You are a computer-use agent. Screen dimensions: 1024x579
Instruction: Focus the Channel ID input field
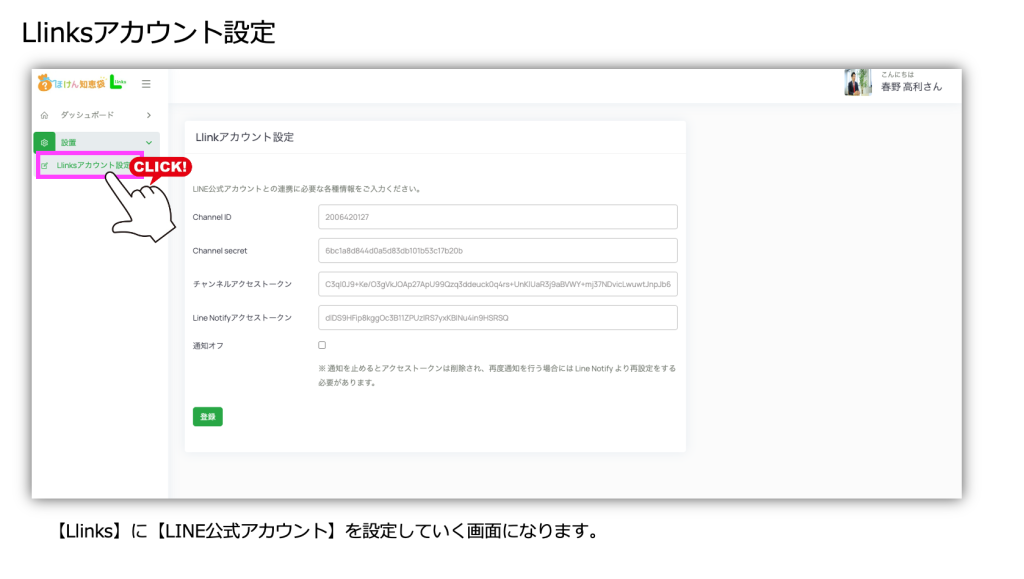[498, 217]
